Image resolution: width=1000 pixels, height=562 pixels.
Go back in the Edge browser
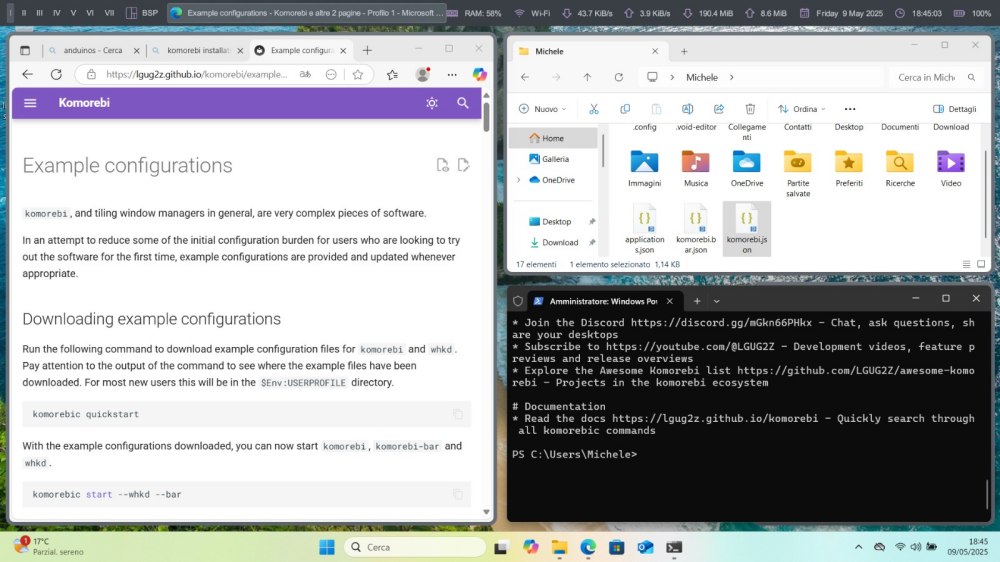[x=27, y=75]
